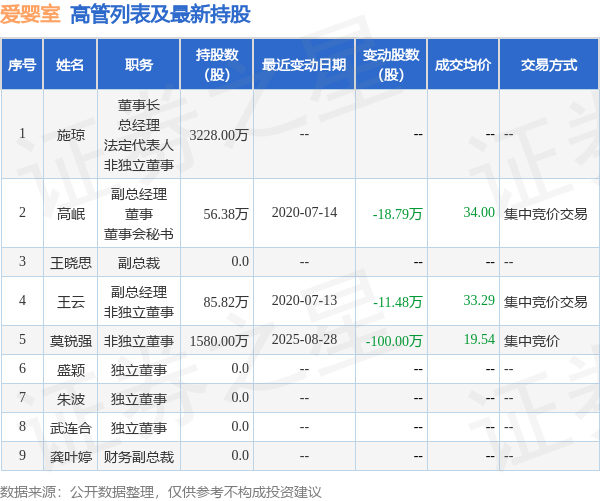This screenshot has height=501, width=600.
Task: Click the 财务副总裁 title
Action: pyautogui.click(x=139, y=457)
